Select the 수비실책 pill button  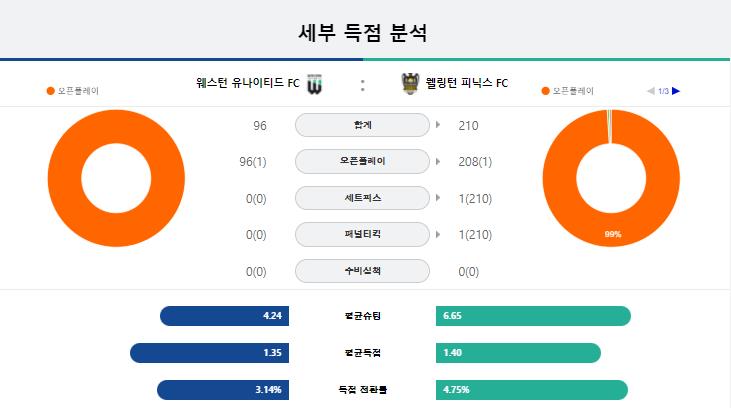coord(362,271)
